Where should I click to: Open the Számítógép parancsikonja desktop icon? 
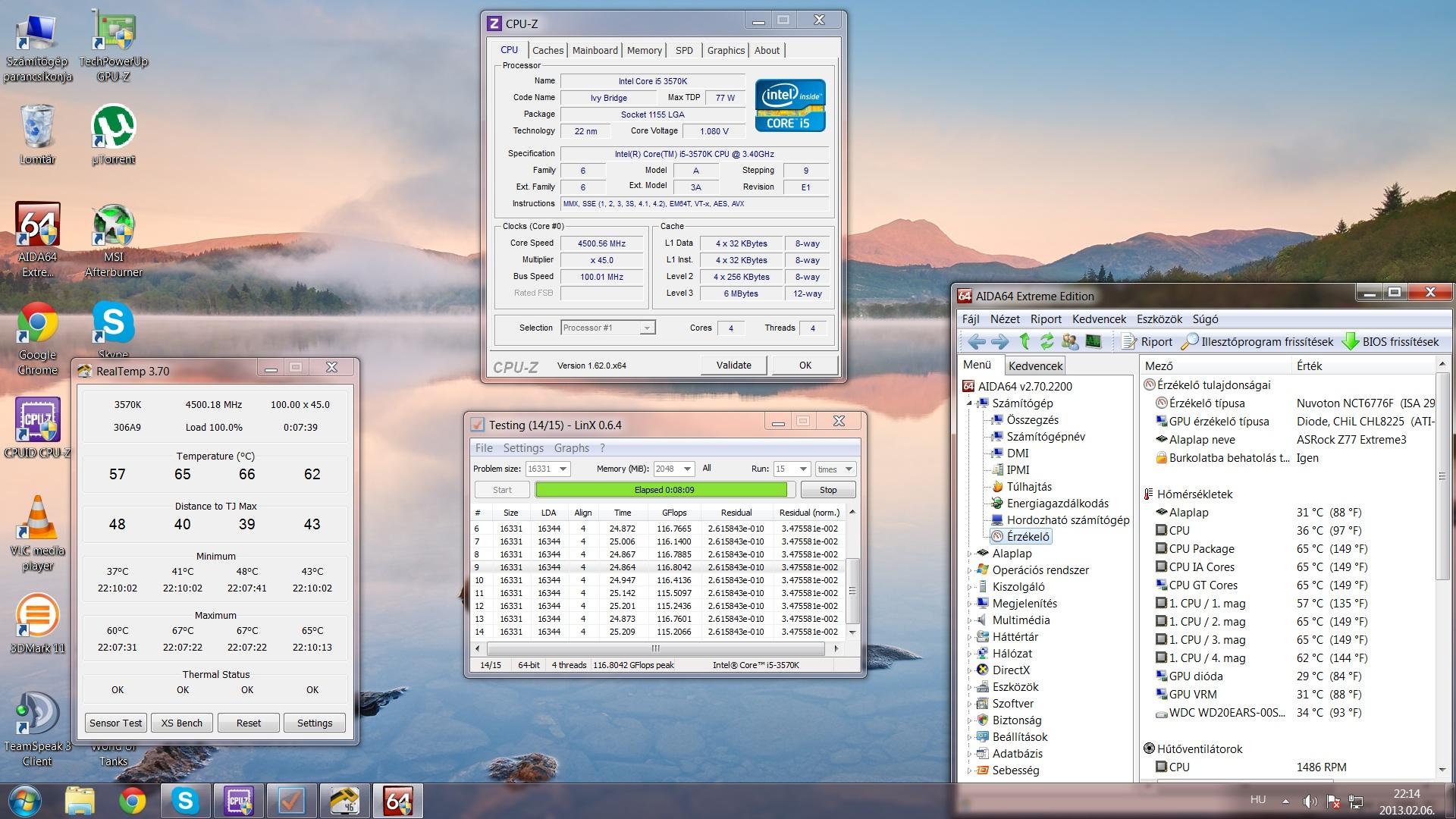click(37, 49)
